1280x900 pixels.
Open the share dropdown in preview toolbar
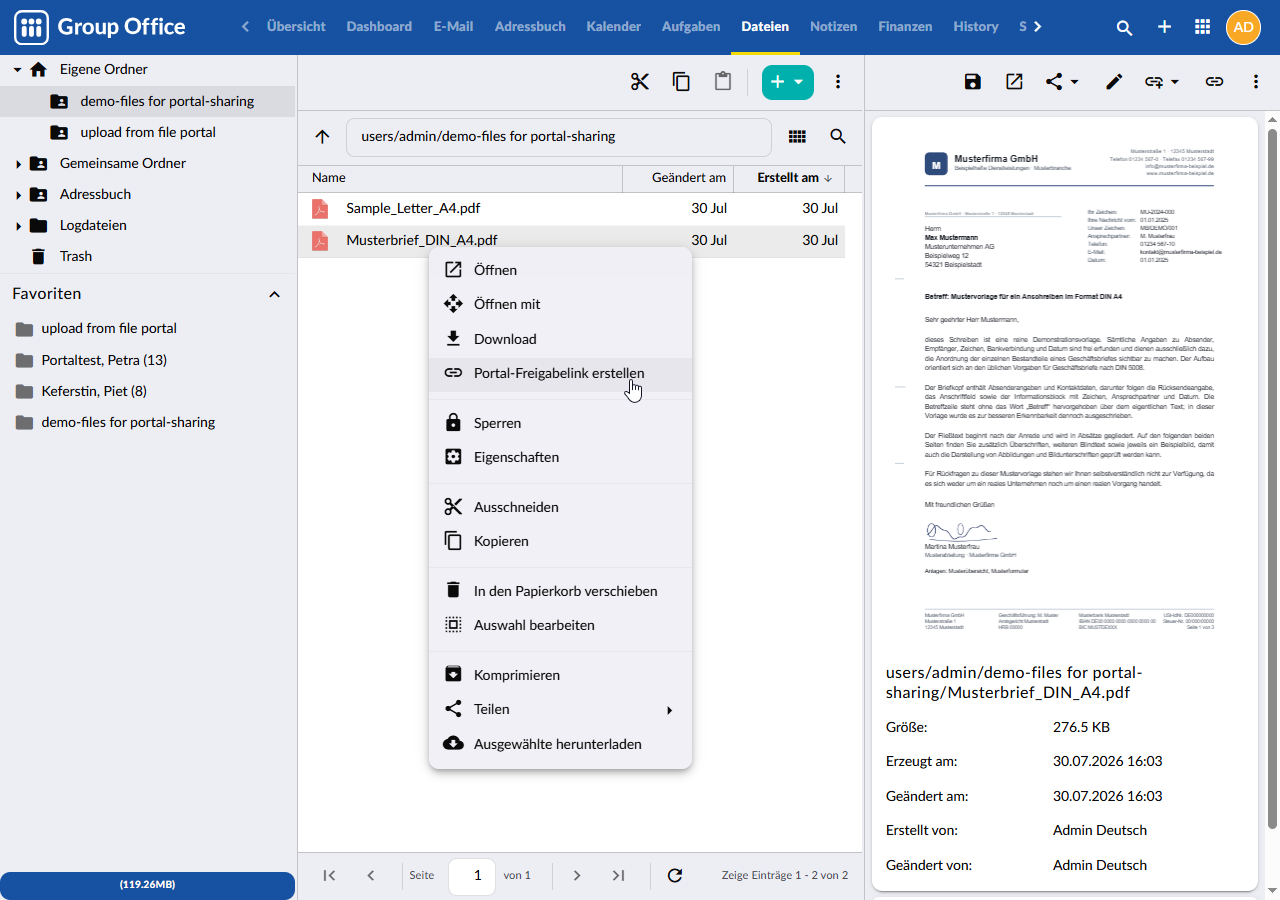1062,82
